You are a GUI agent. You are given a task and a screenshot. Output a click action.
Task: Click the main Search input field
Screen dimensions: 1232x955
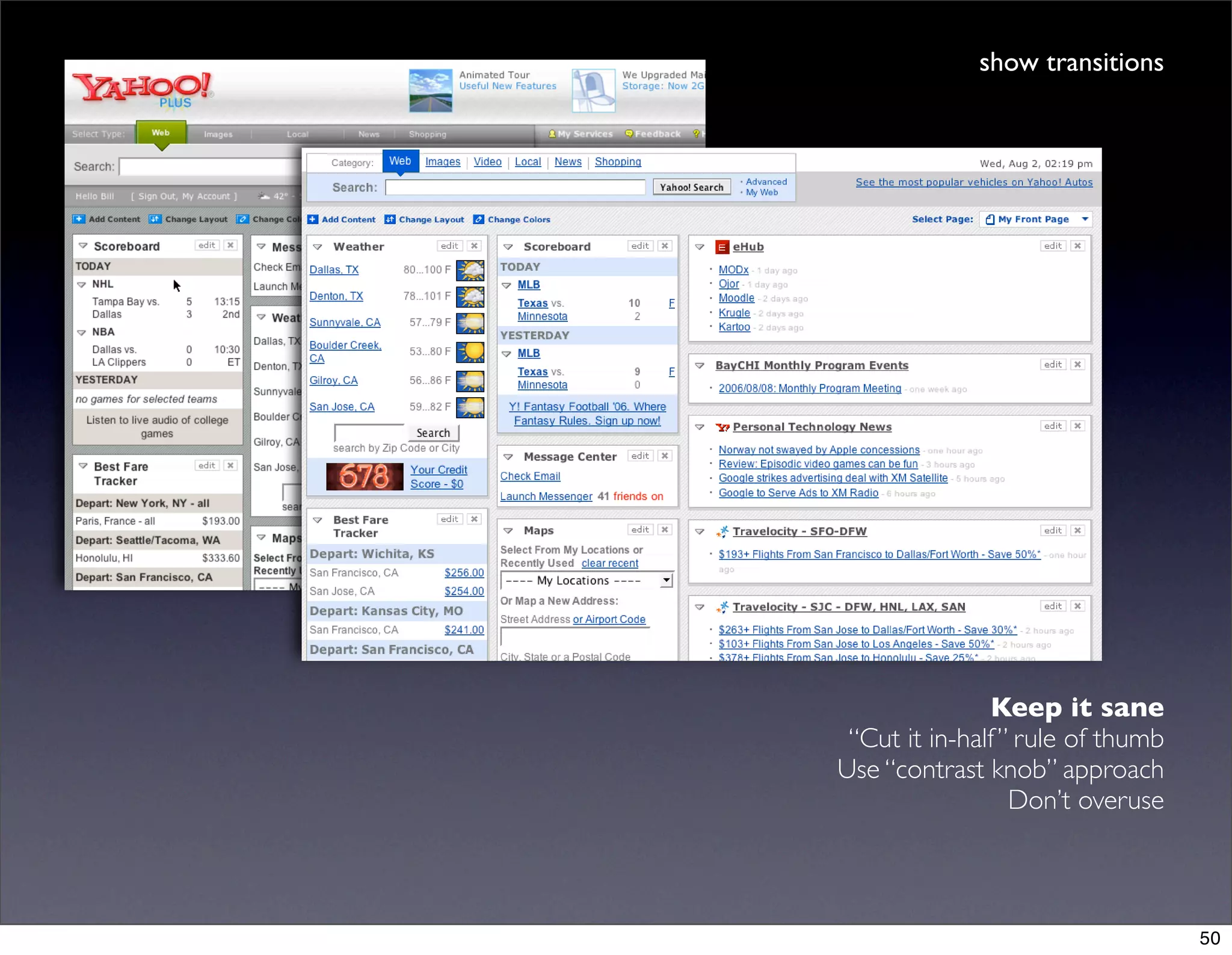pyautogui.click(x=515, y=188)
